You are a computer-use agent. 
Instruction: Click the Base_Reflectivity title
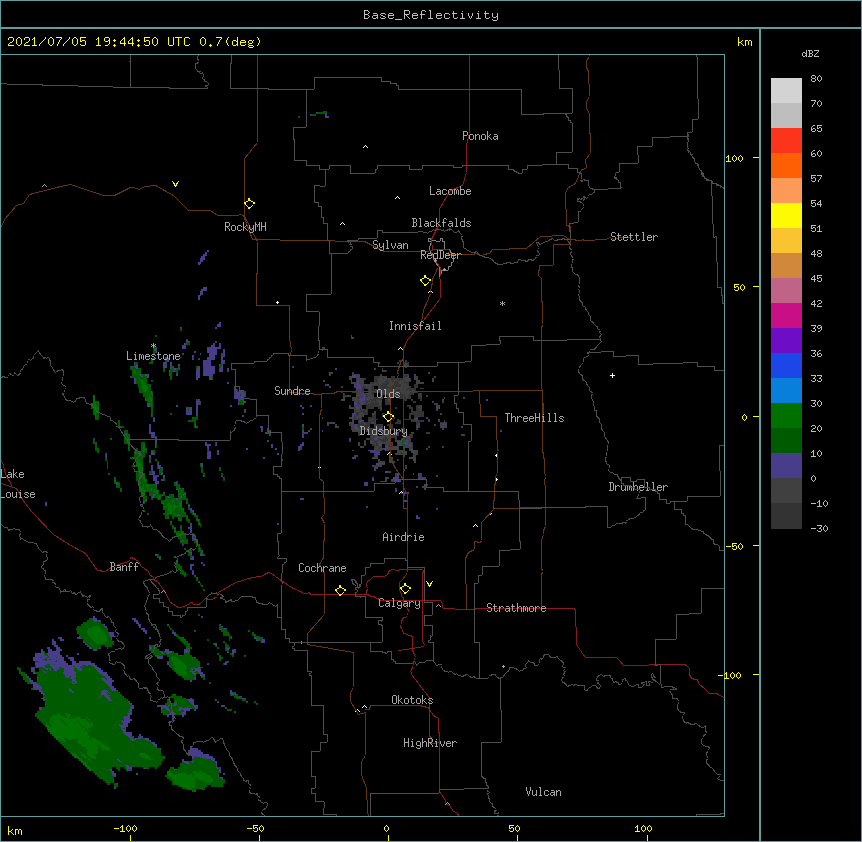tap(430, 15)
